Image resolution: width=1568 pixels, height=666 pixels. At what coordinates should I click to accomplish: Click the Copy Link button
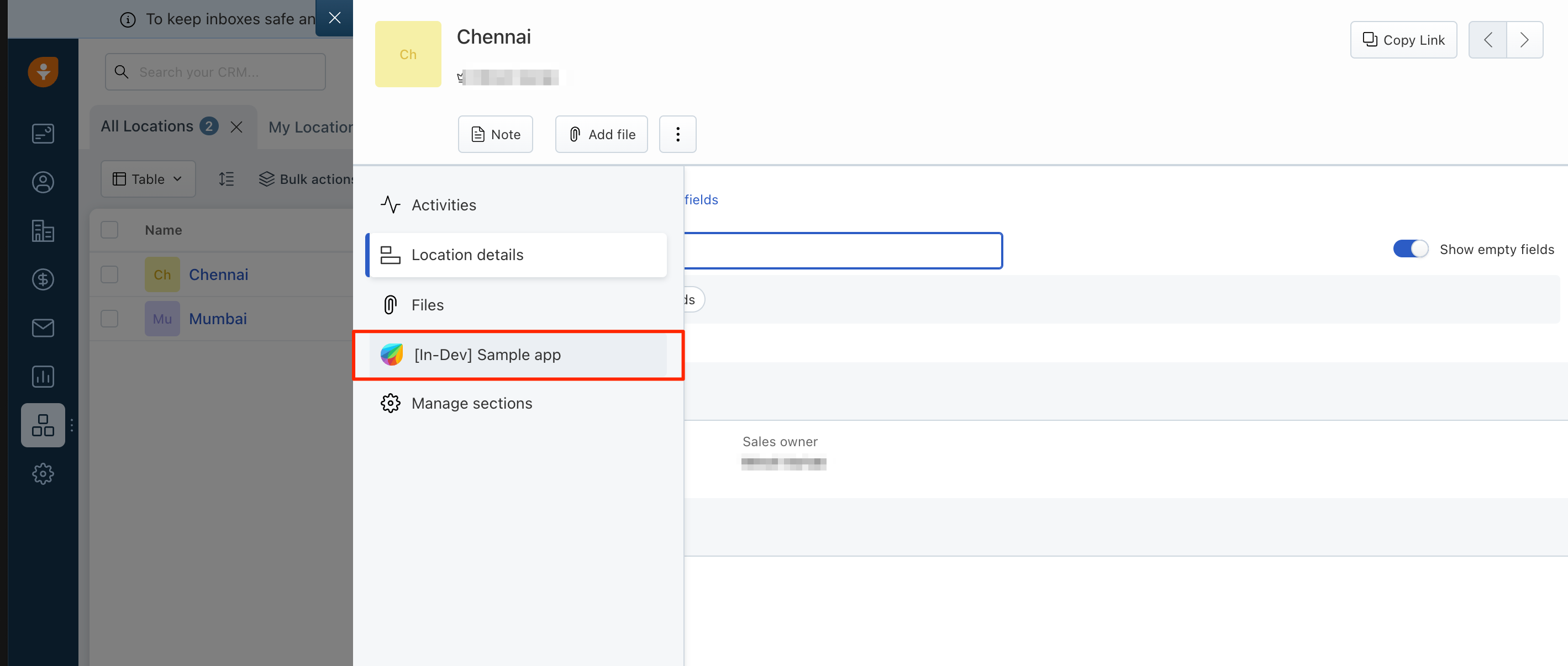(x=1403, y=40)
